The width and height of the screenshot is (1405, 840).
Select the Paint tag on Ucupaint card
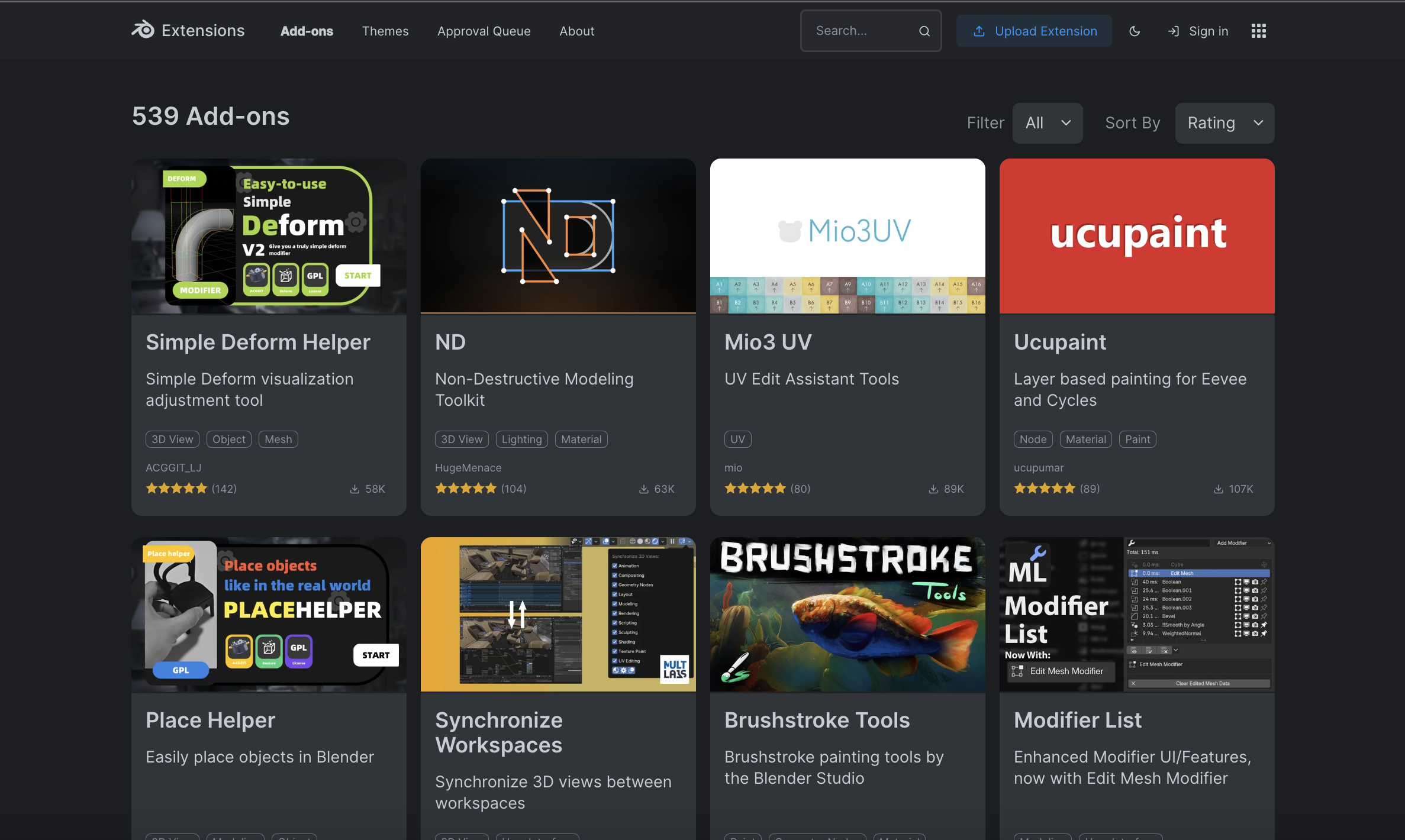pos(1137,440)
